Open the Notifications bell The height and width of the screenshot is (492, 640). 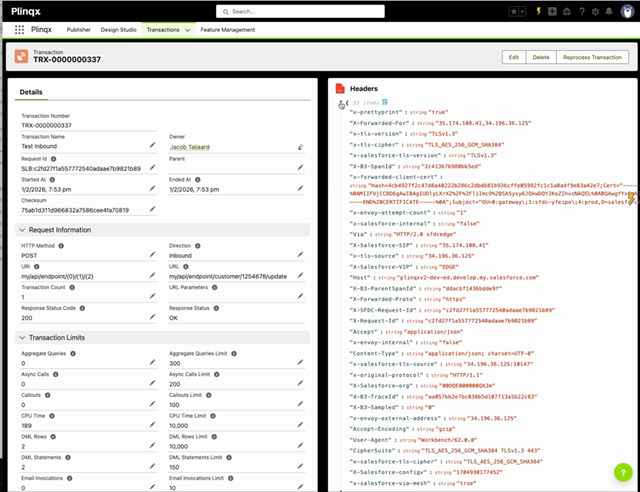(609, 11)
